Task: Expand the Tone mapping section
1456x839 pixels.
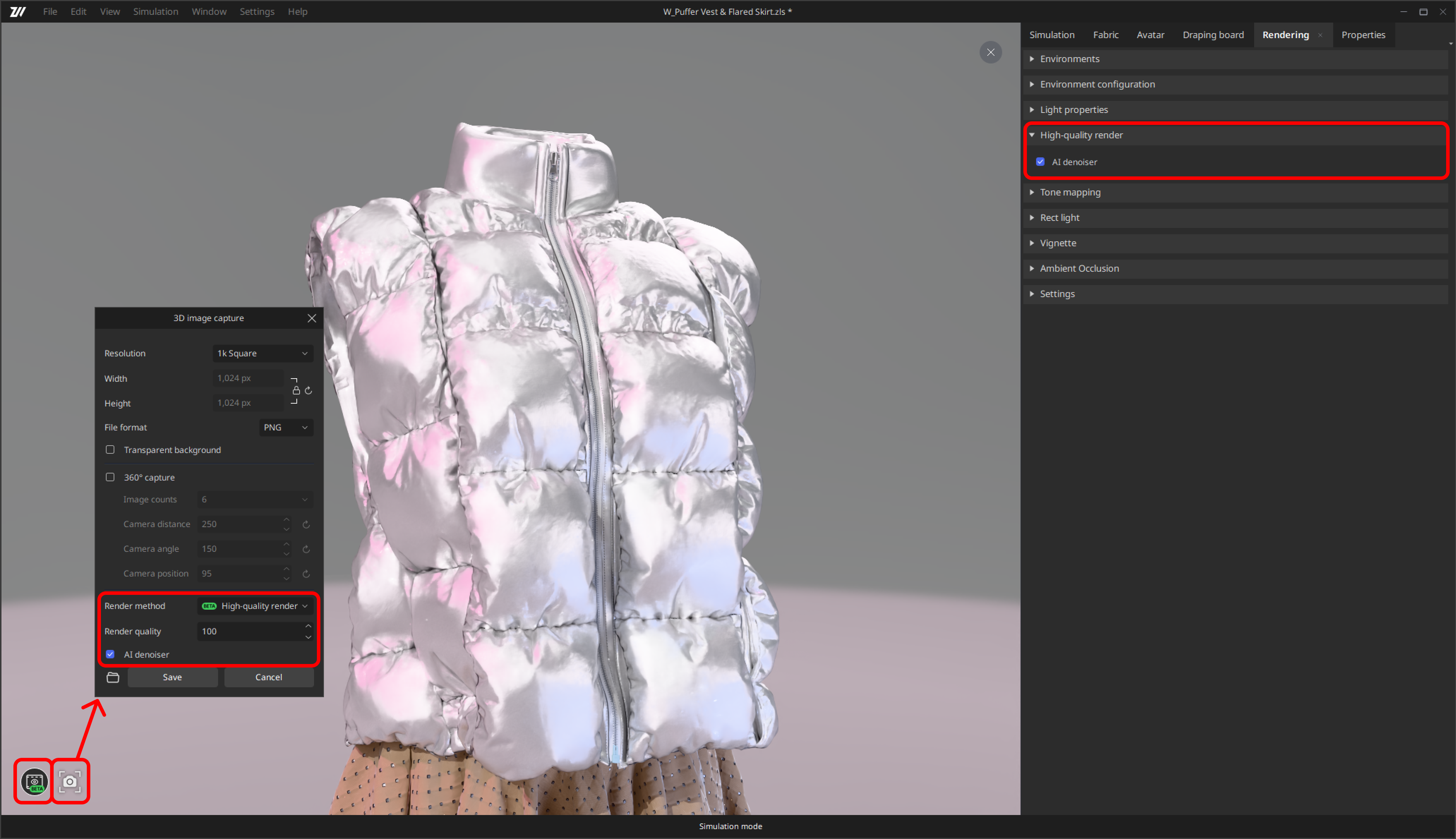Action: coord(1070,192)
